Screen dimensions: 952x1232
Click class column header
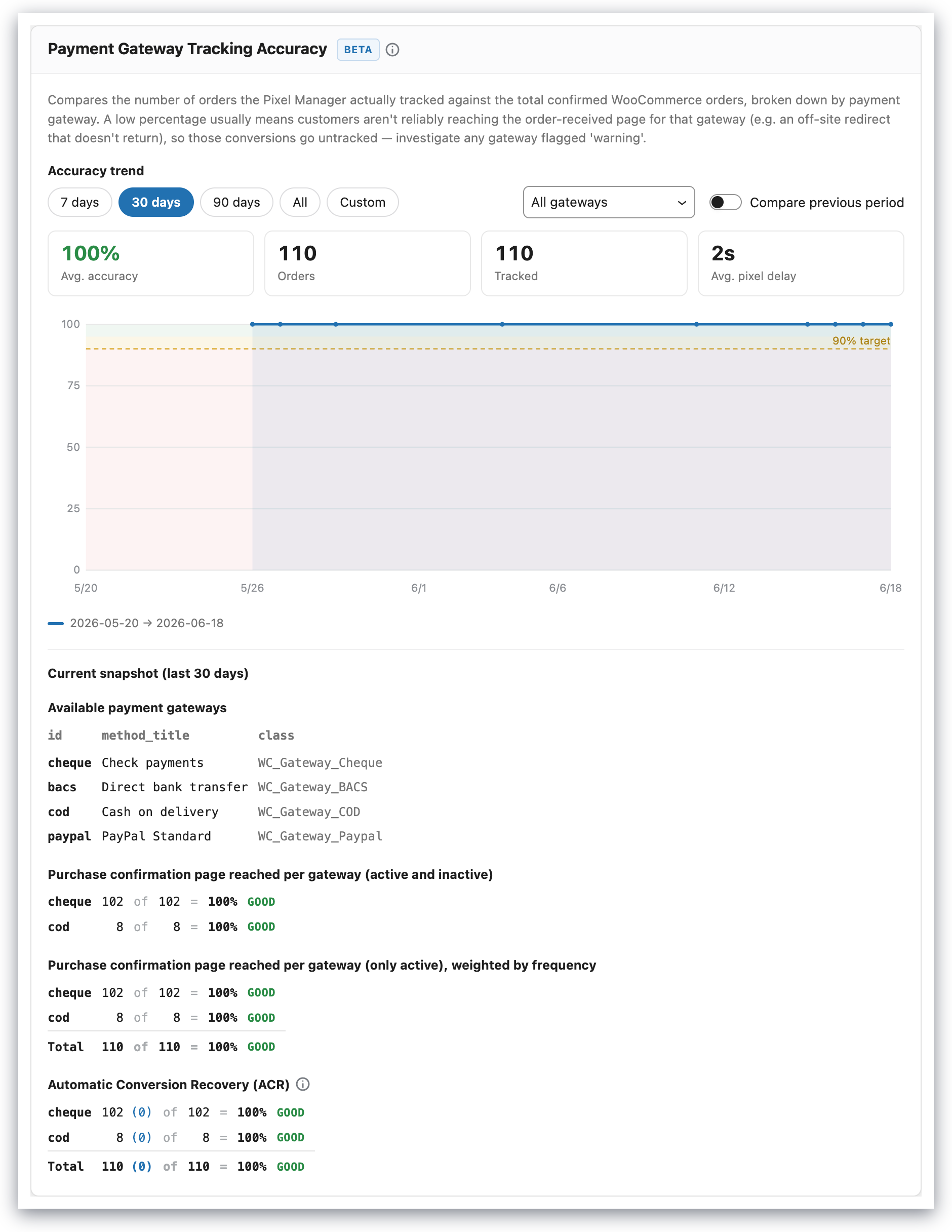[x=276, y=736]
